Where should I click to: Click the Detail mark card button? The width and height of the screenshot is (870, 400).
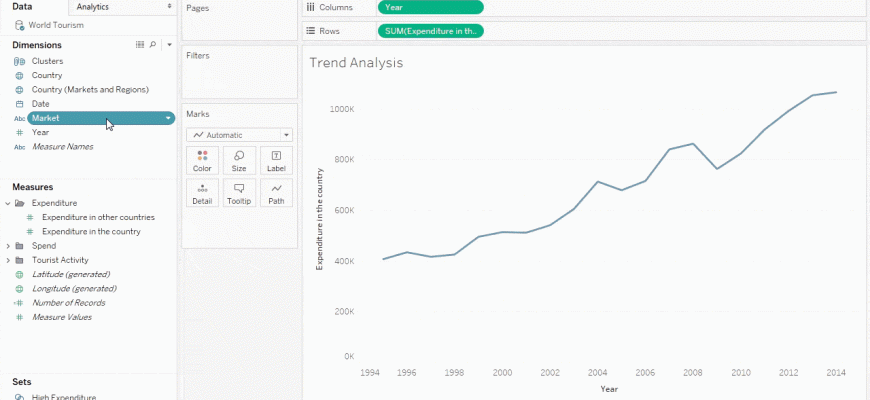pyautogui.click(x=202, y=193)
